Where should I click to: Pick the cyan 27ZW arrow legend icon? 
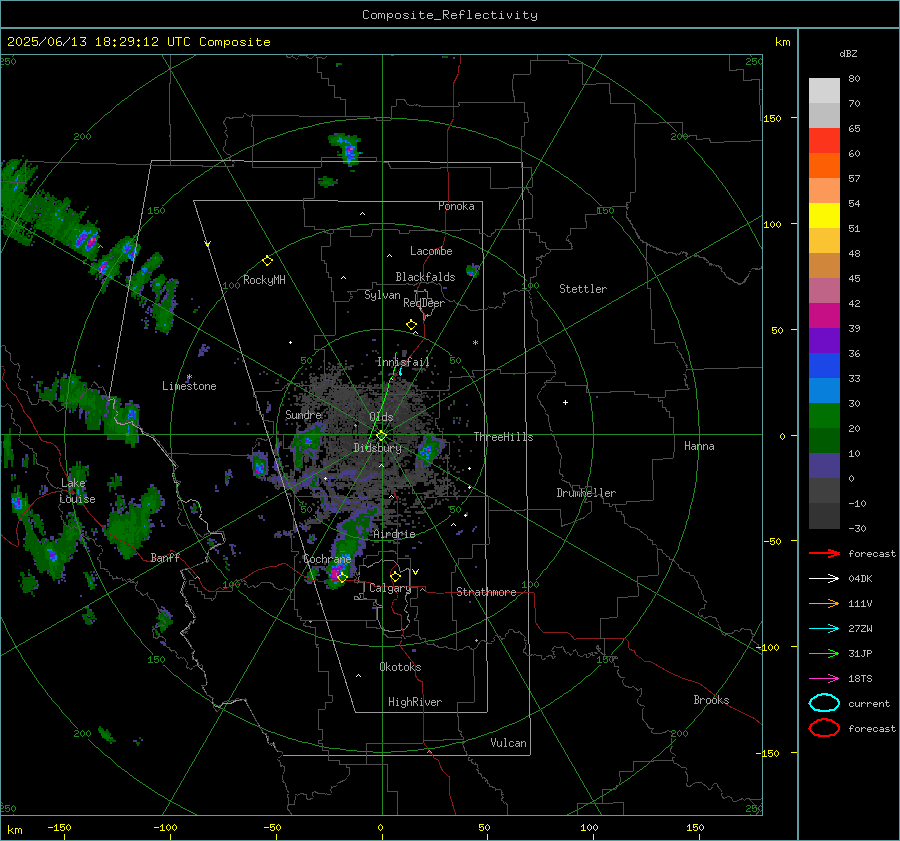coord(824,629)
